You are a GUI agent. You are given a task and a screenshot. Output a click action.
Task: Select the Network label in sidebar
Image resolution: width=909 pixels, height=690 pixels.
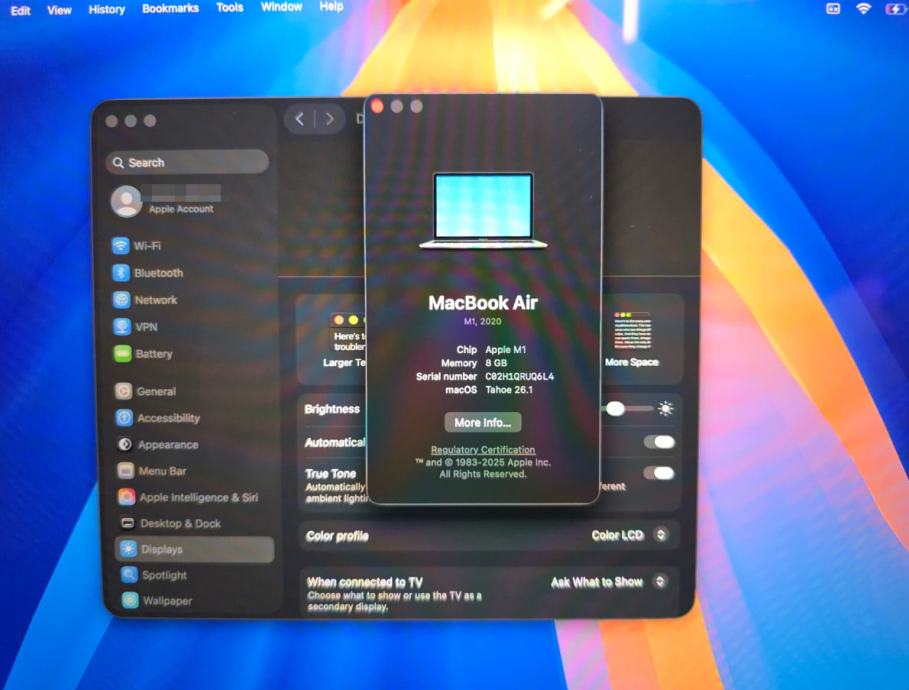tap(156, 300)
